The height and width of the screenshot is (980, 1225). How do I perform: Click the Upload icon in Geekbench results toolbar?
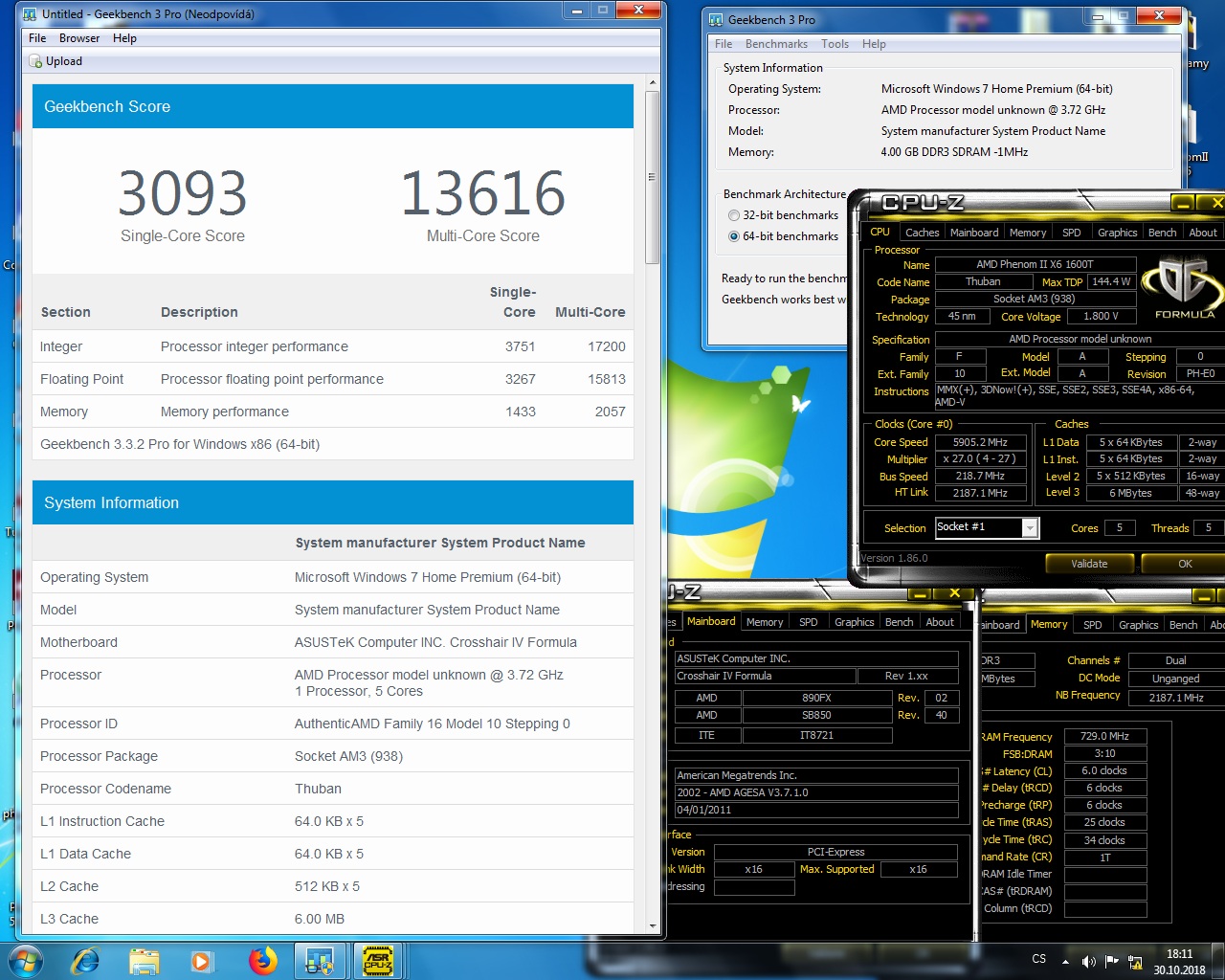click(35, 61)
